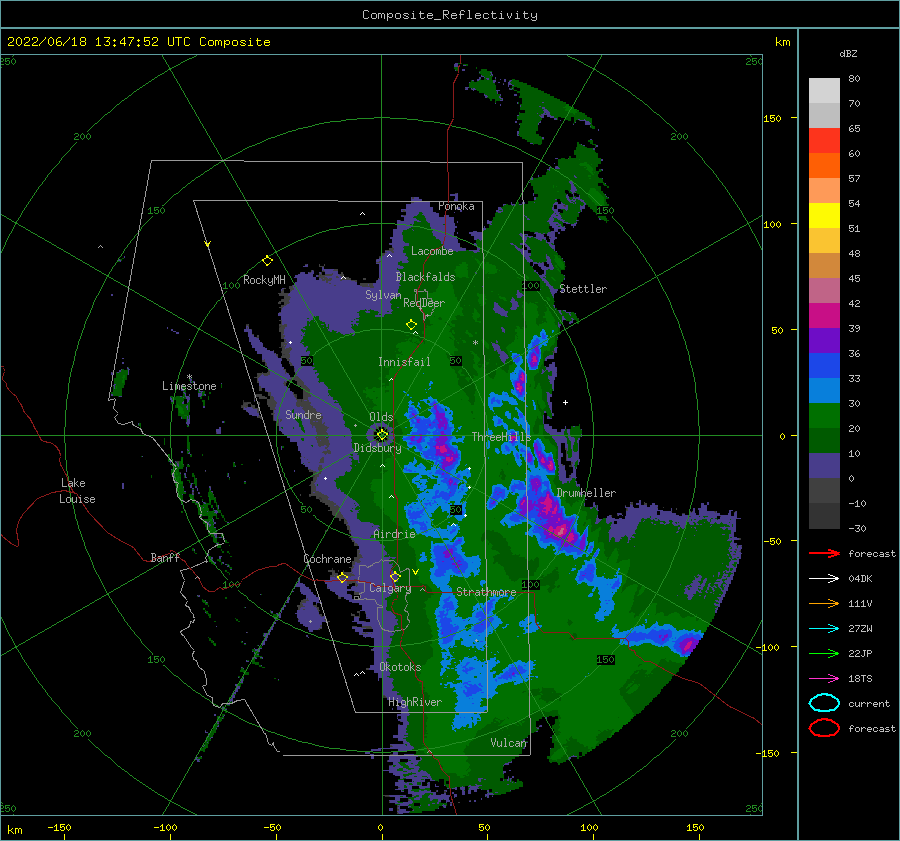
Task: Click the dBZ legend heading
Action: point(848,53)
